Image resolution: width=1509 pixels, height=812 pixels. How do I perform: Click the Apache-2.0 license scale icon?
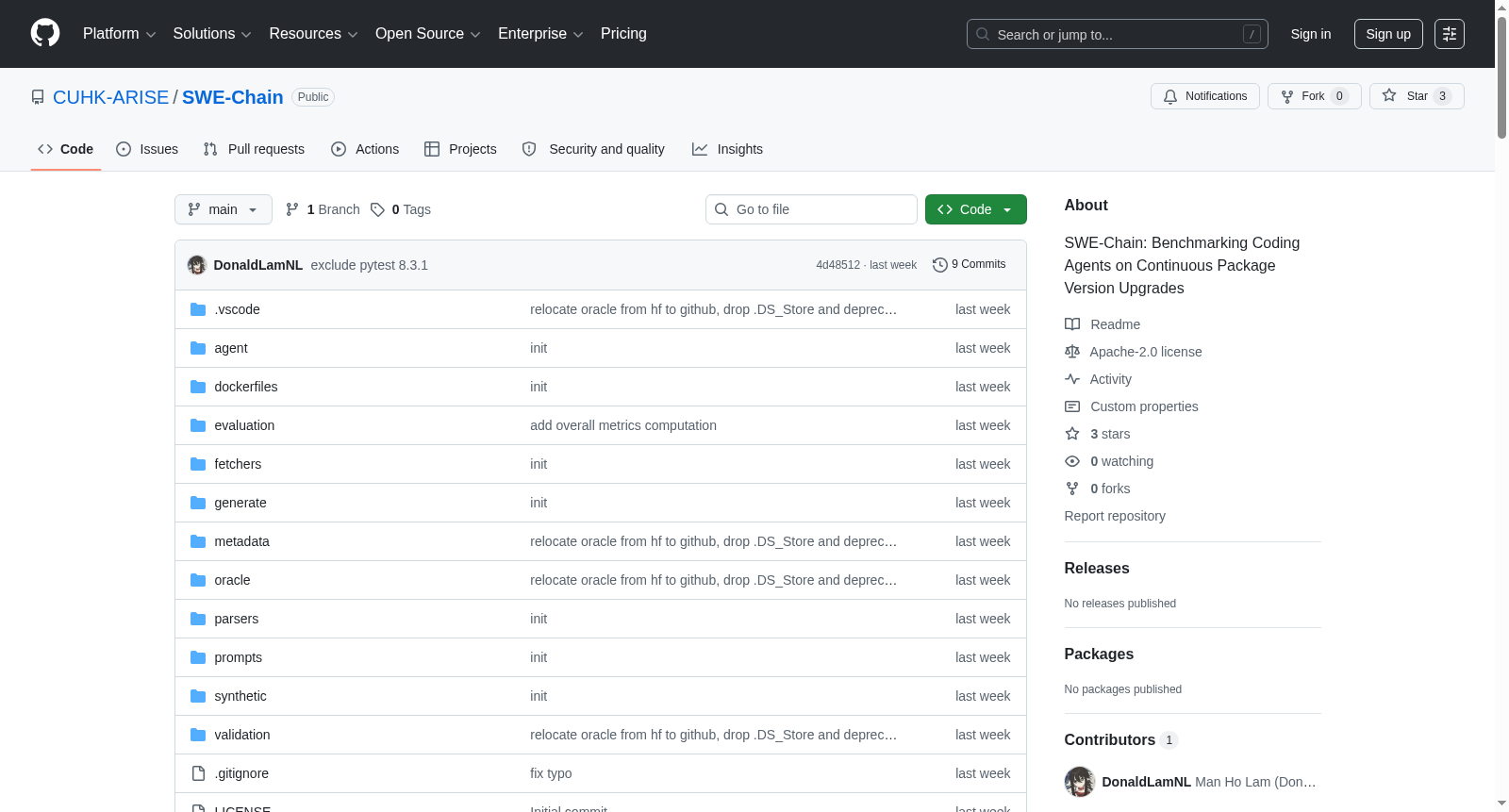point(1072,352)
